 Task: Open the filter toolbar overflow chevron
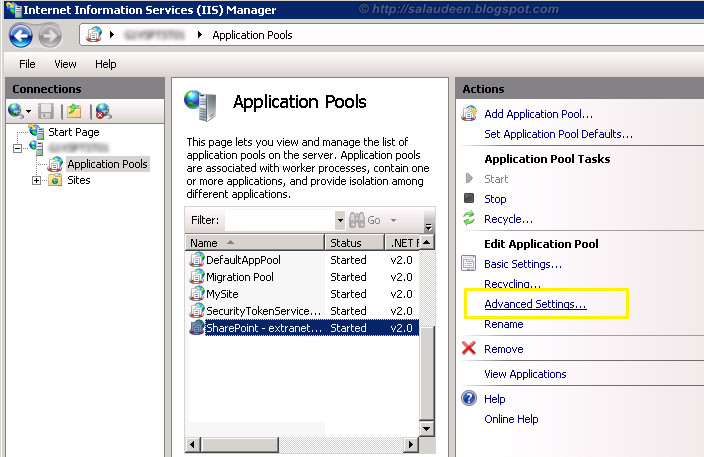(x=428, y=226)
